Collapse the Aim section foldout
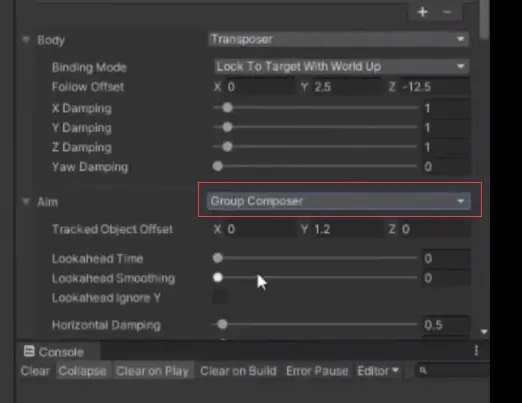The height and width of the screenshot is (403, 522). coord(26,201)
